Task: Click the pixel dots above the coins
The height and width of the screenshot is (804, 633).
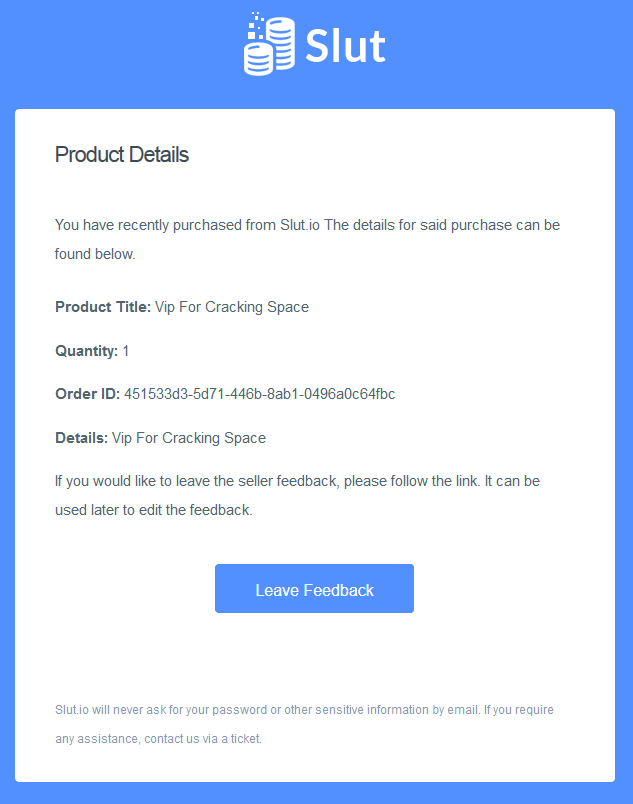Action: (x=256, y=25)
